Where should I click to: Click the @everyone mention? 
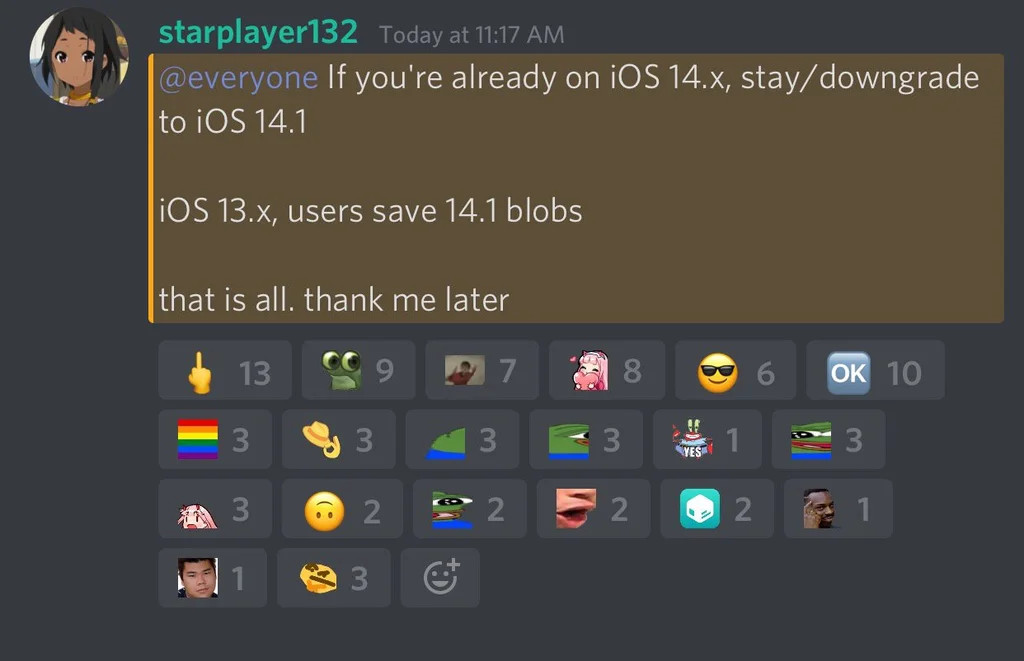(x=238, y=78)
